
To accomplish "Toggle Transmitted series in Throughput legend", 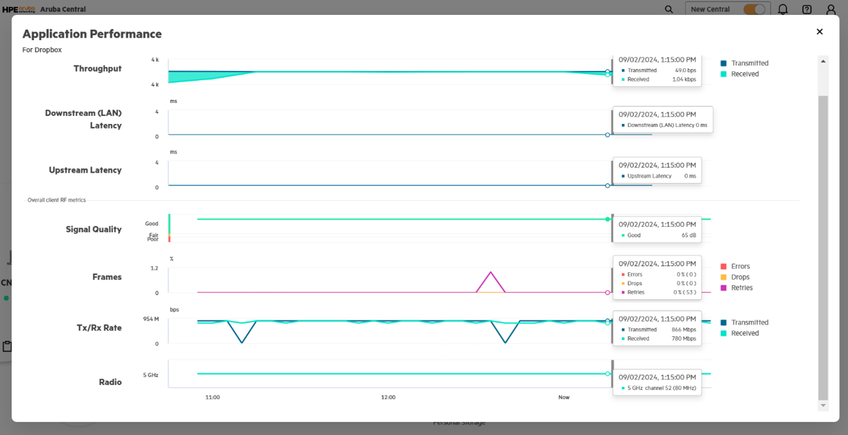I will [749, 63].
